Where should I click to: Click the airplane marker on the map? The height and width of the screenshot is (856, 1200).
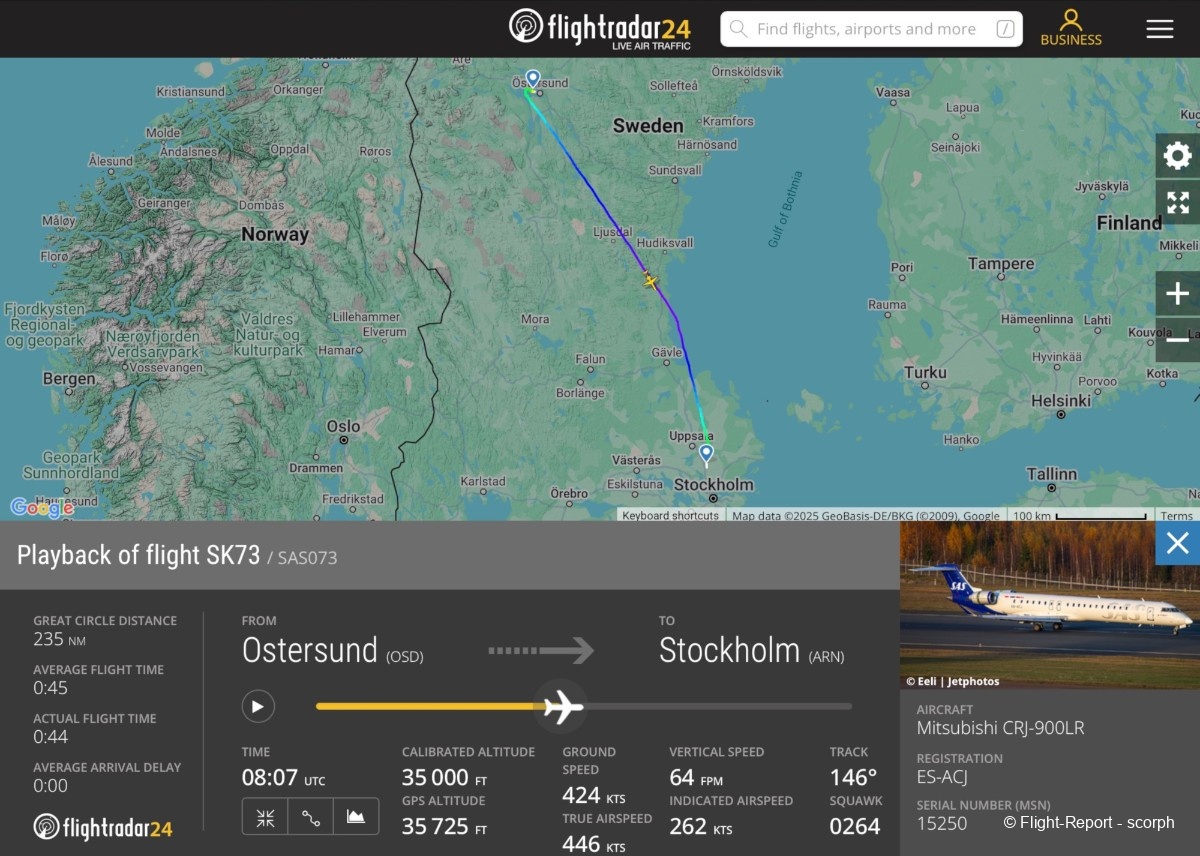pos(650,281)
